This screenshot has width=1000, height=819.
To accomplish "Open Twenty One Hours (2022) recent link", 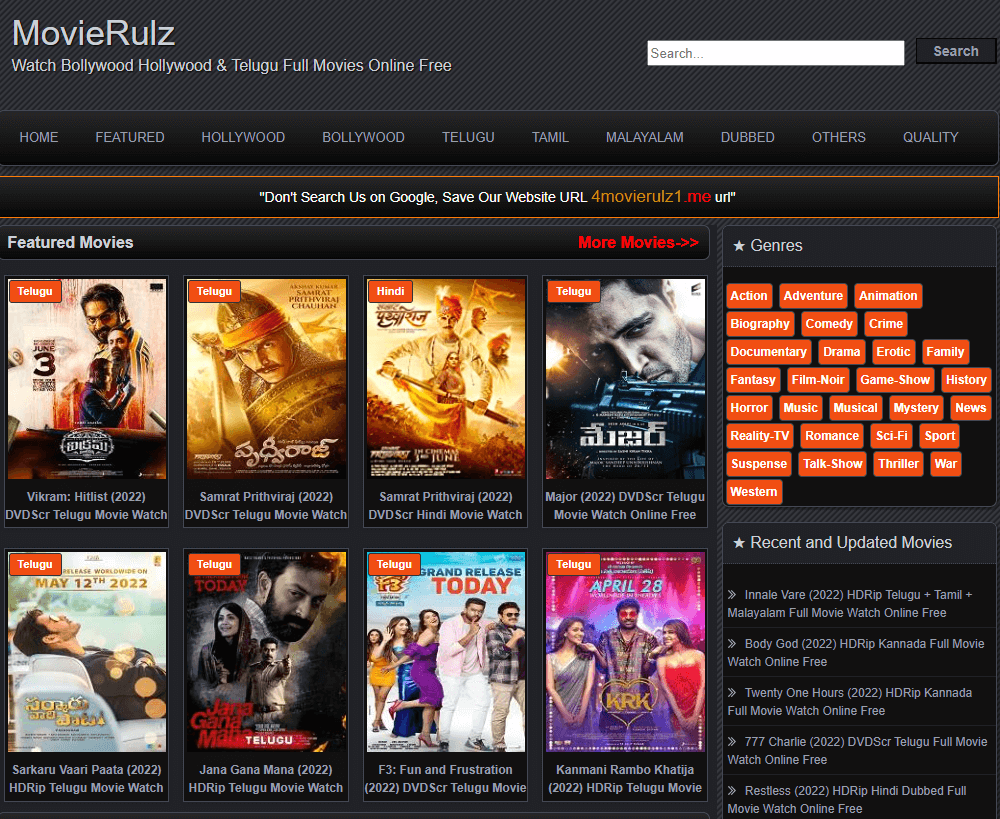I will [x=850, y=702].
